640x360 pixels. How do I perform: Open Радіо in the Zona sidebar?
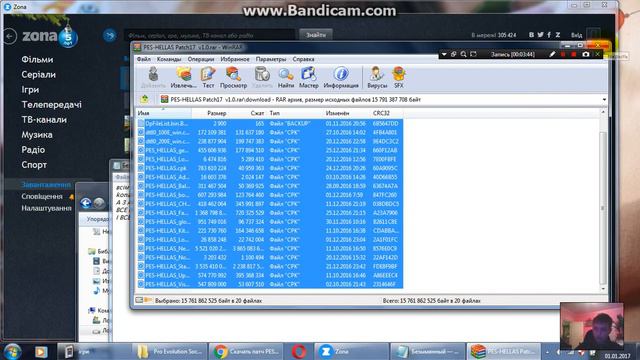33,150
